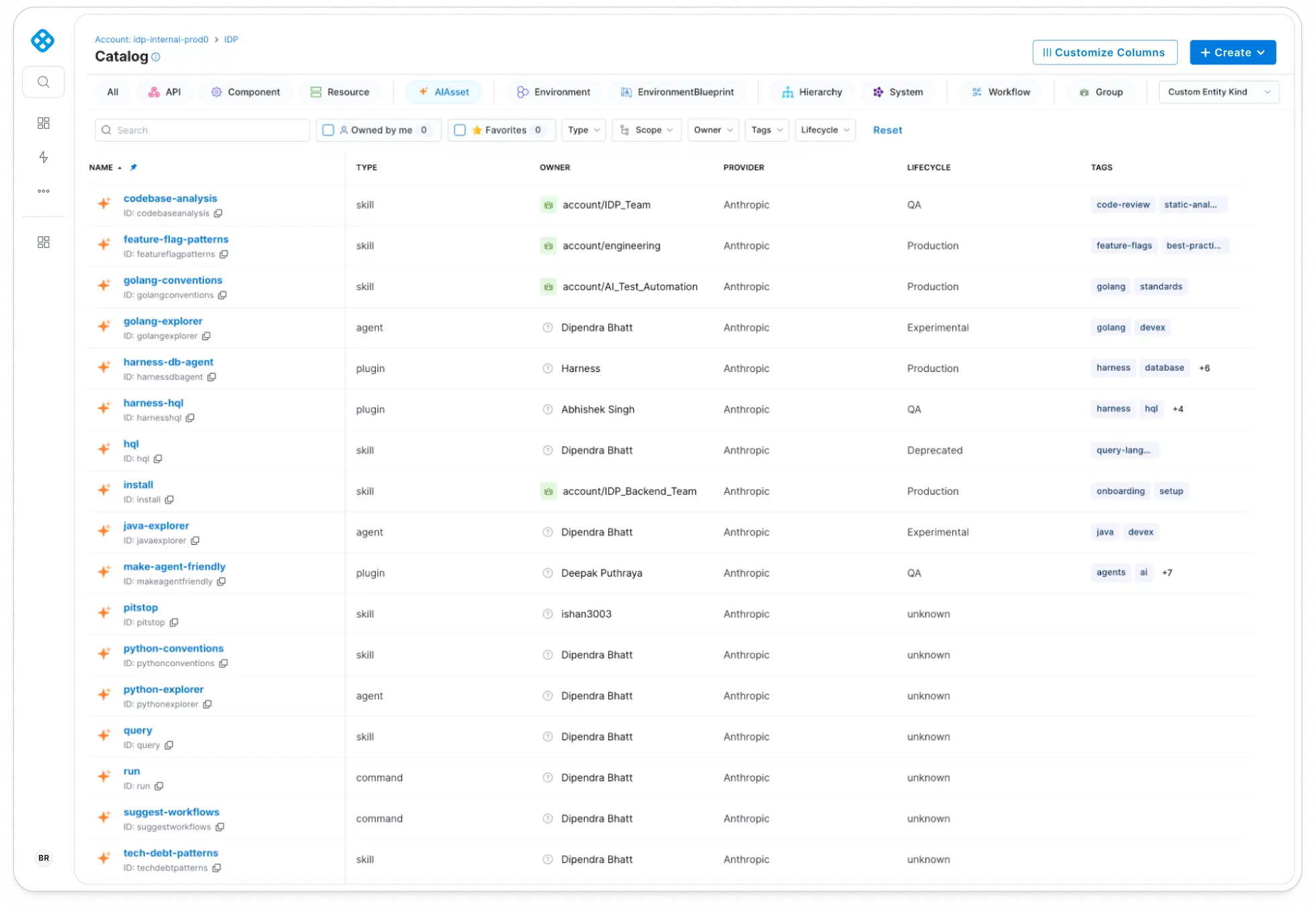The width and height of the screenshot is (1316, 912).
Task: Copy the pythonexplorer ID
Action: 207,705
